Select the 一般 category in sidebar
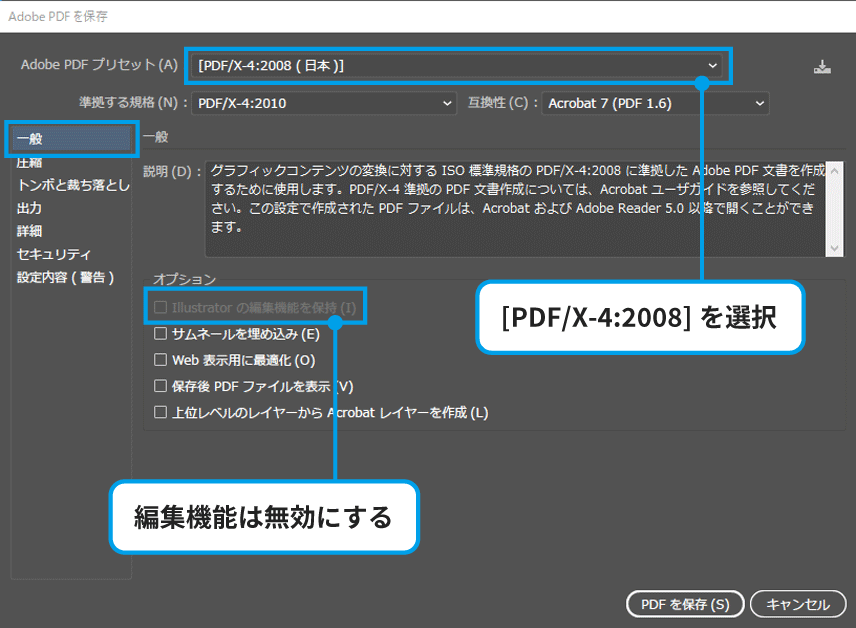856x628 pixels. tap(70, 139)
